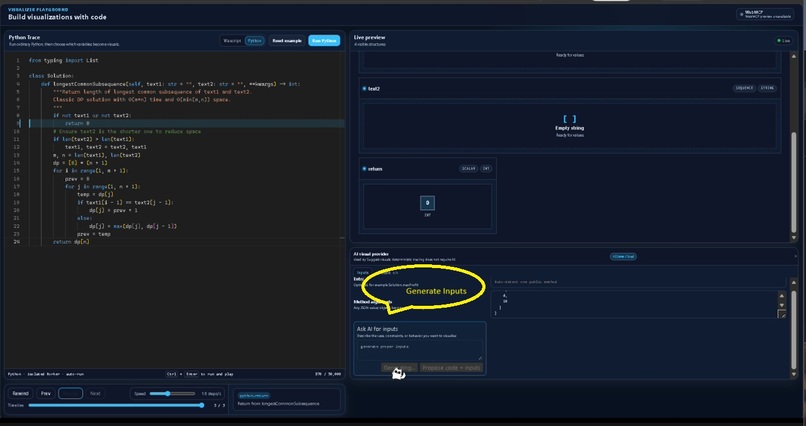
Task: Click 'temp = dp[j]' code line
Action: click(95, 194)
